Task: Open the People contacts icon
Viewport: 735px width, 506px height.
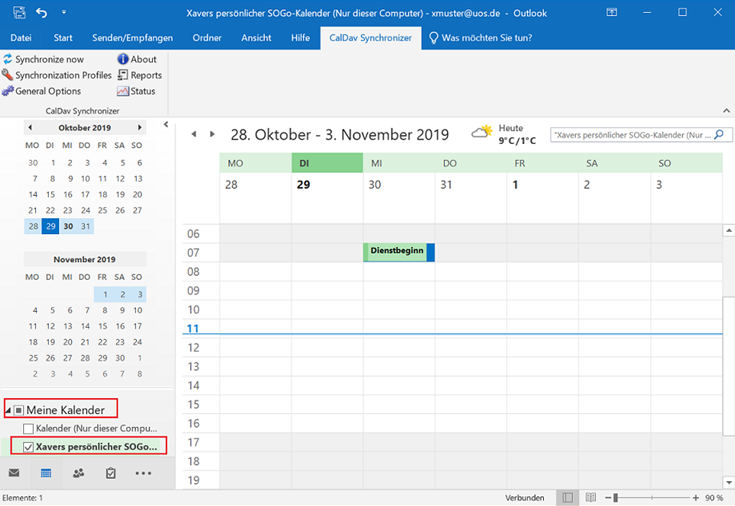Action: point(78,473)
